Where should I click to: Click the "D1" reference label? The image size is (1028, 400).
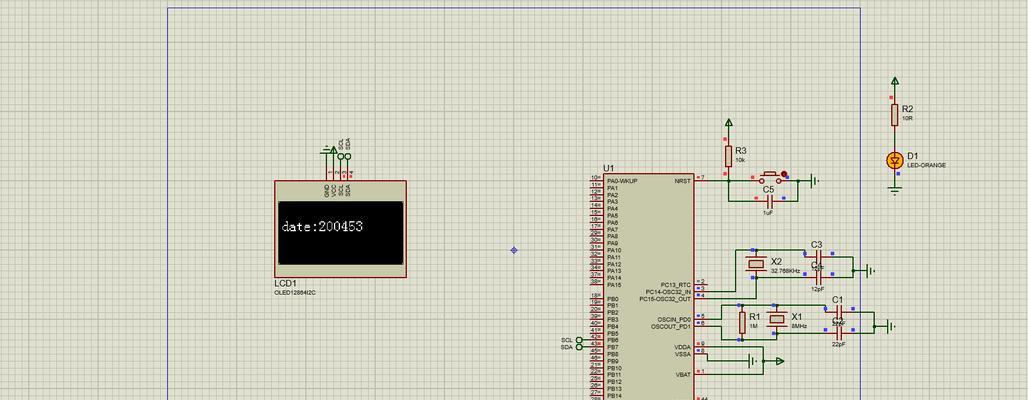(x=913, y=156)
